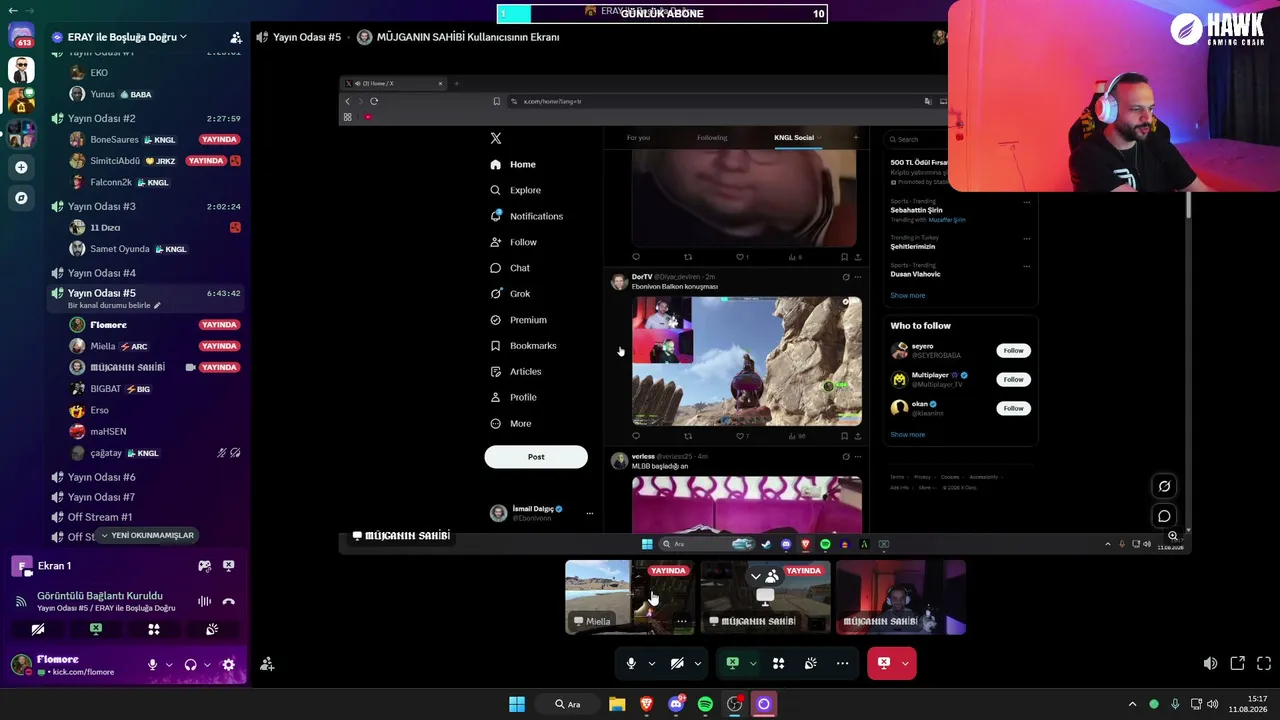Toggle noise suppression waveform icon

(x=204, y=601)
